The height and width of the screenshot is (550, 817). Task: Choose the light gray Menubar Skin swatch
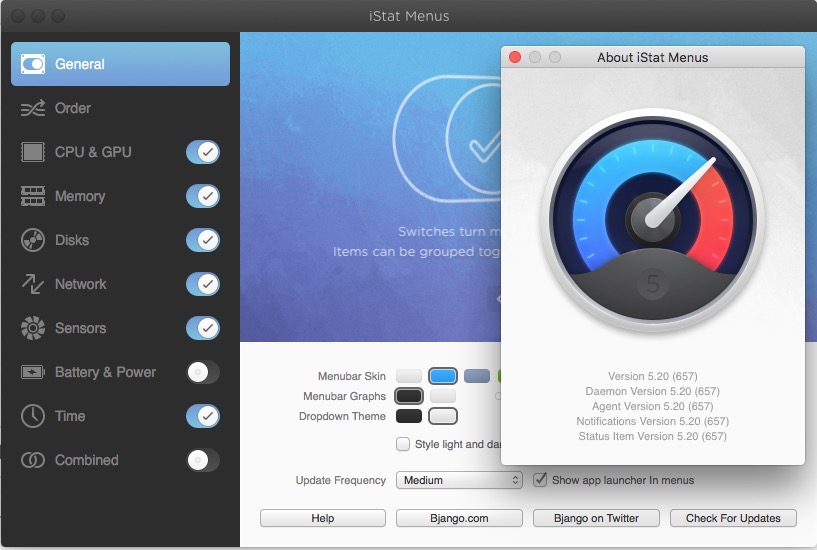pos(409,376)
